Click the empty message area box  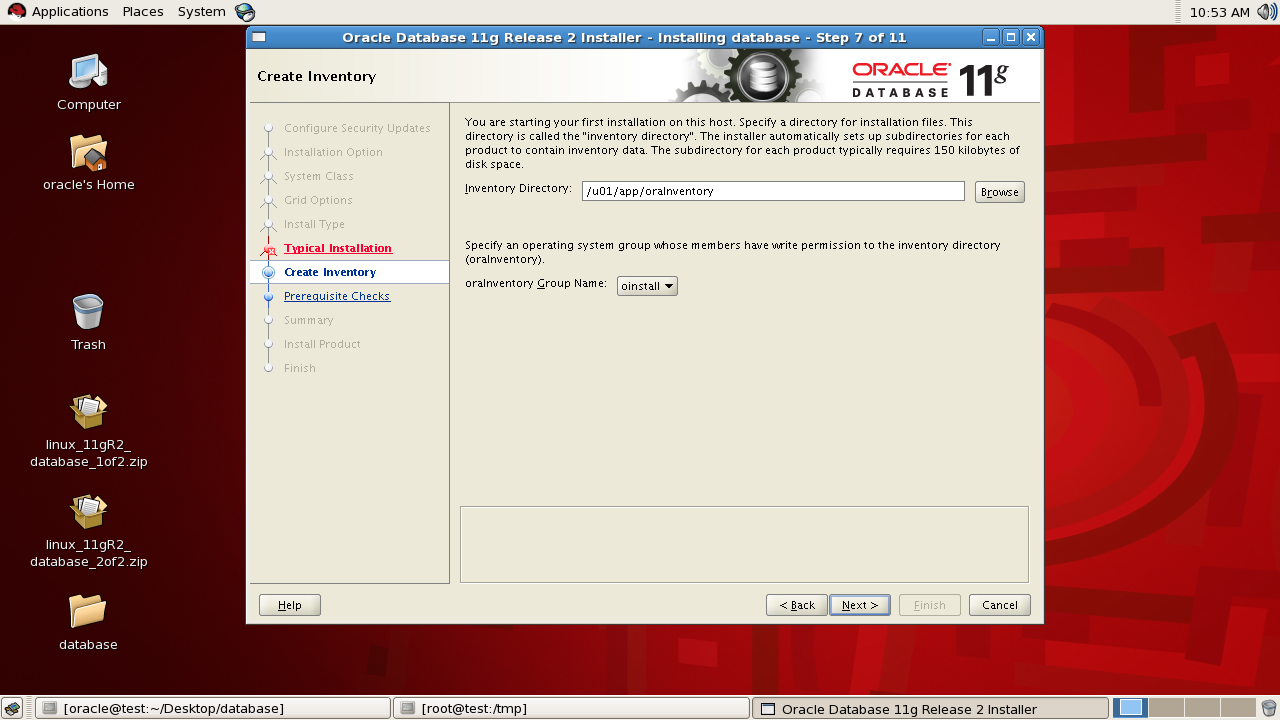coord(744,544)
